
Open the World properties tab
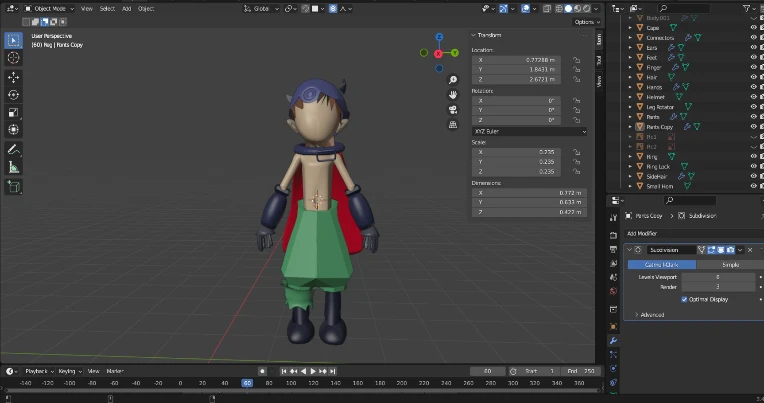coord(613,291)
